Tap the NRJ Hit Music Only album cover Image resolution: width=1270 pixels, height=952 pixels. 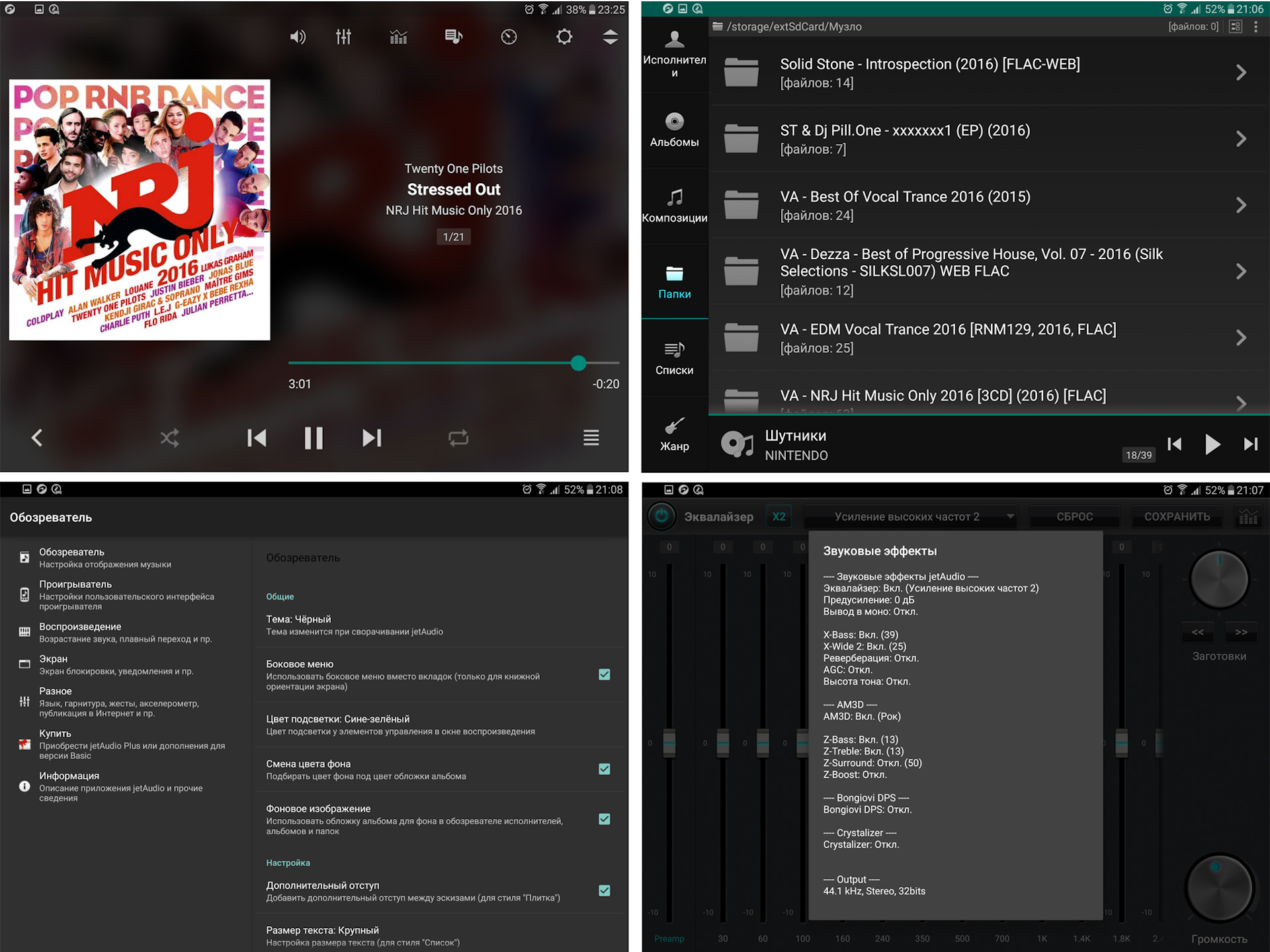(x=140, y=210)
